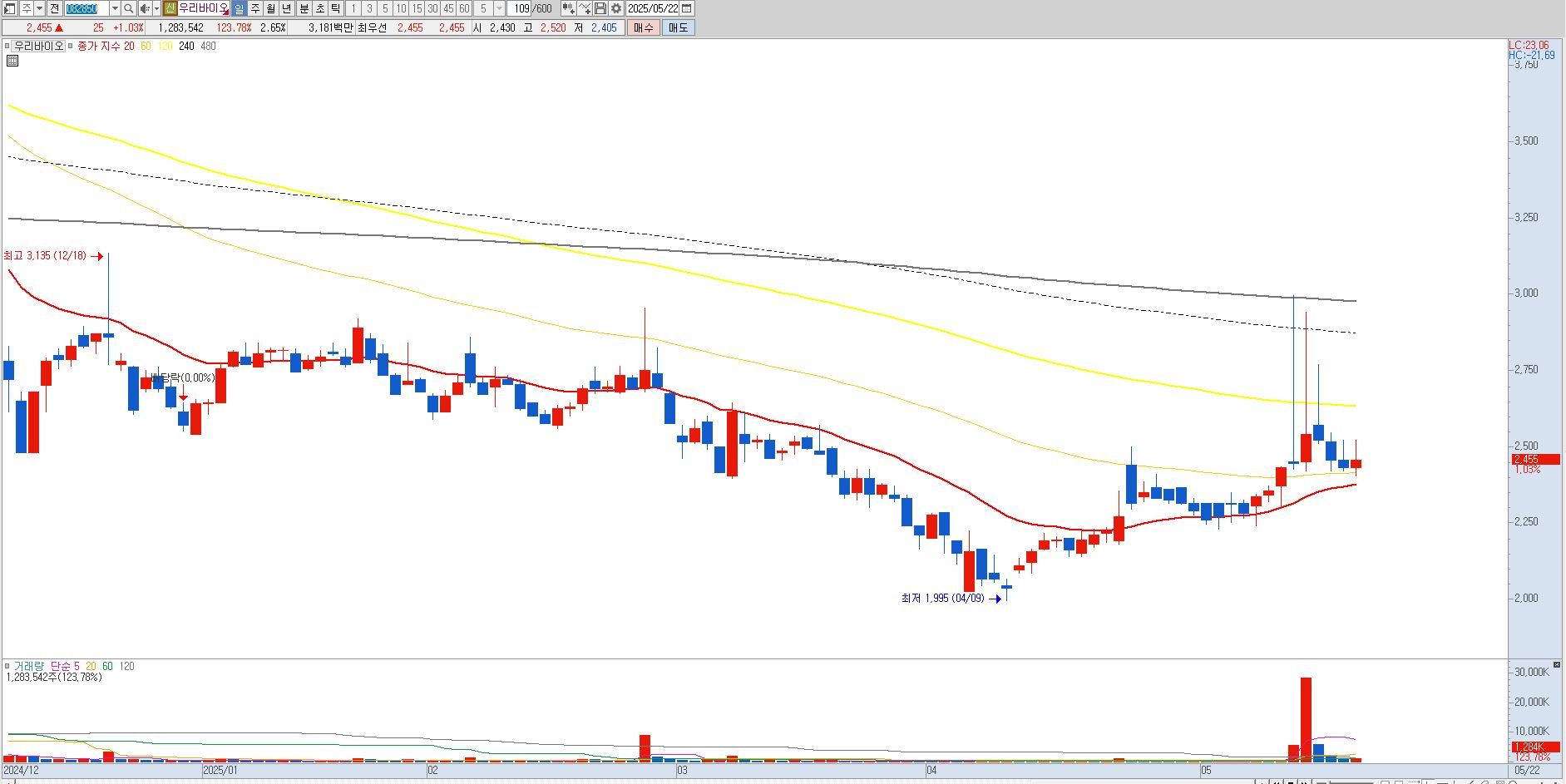
Task: Click the drawing tools line icon
Action: [x=585, y=8]
